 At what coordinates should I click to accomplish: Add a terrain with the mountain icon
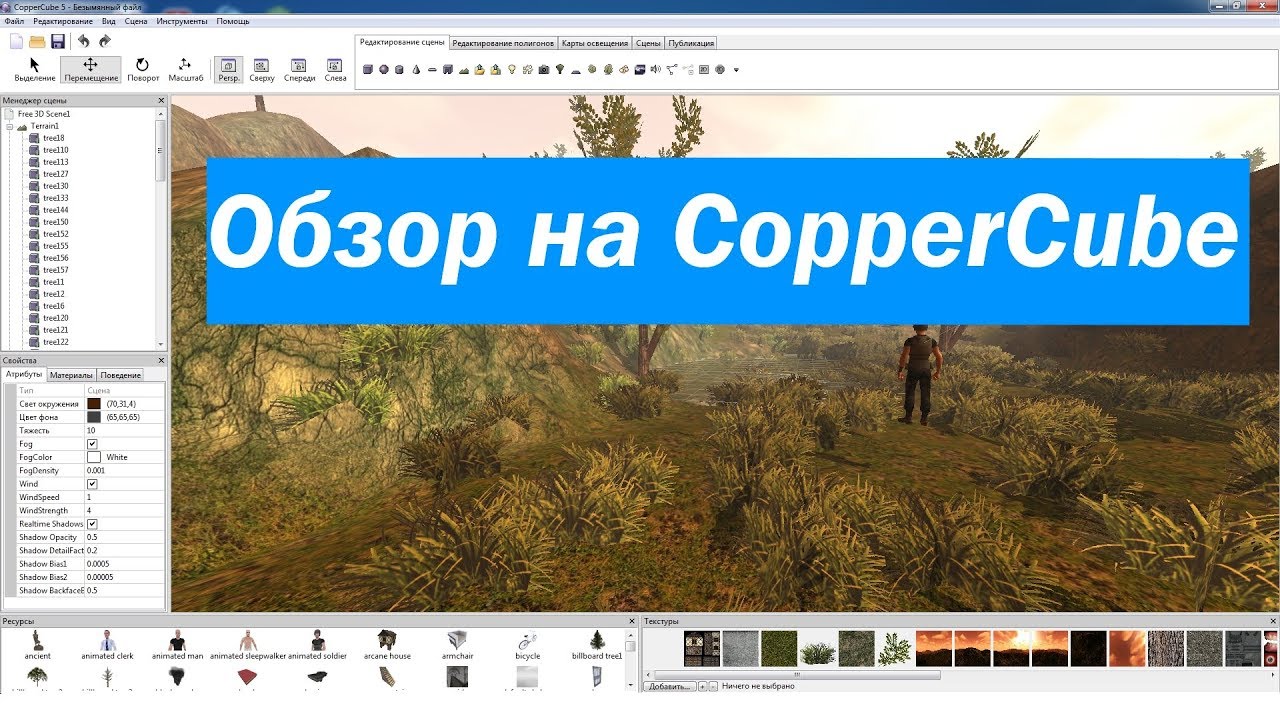[464, 69]
